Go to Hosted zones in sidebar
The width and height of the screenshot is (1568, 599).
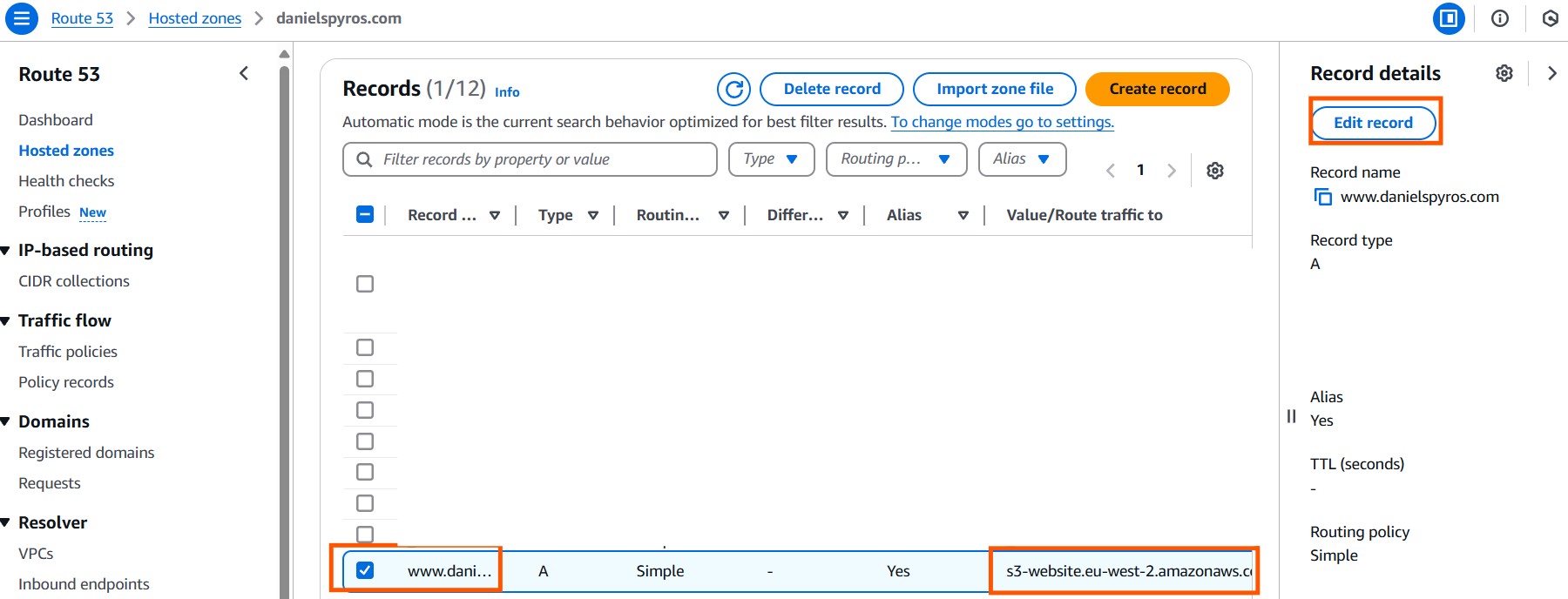[66, 151]
